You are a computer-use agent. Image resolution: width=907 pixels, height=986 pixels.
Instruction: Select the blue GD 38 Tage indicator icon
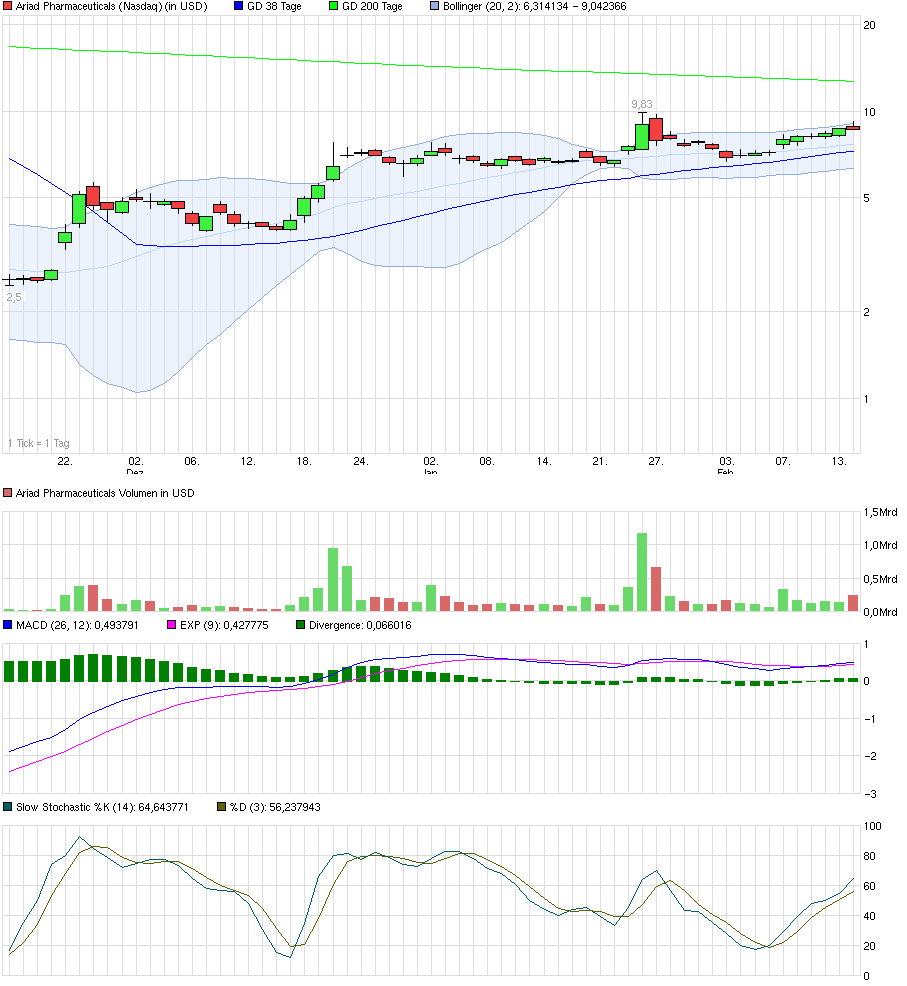(x=236, y=7)
